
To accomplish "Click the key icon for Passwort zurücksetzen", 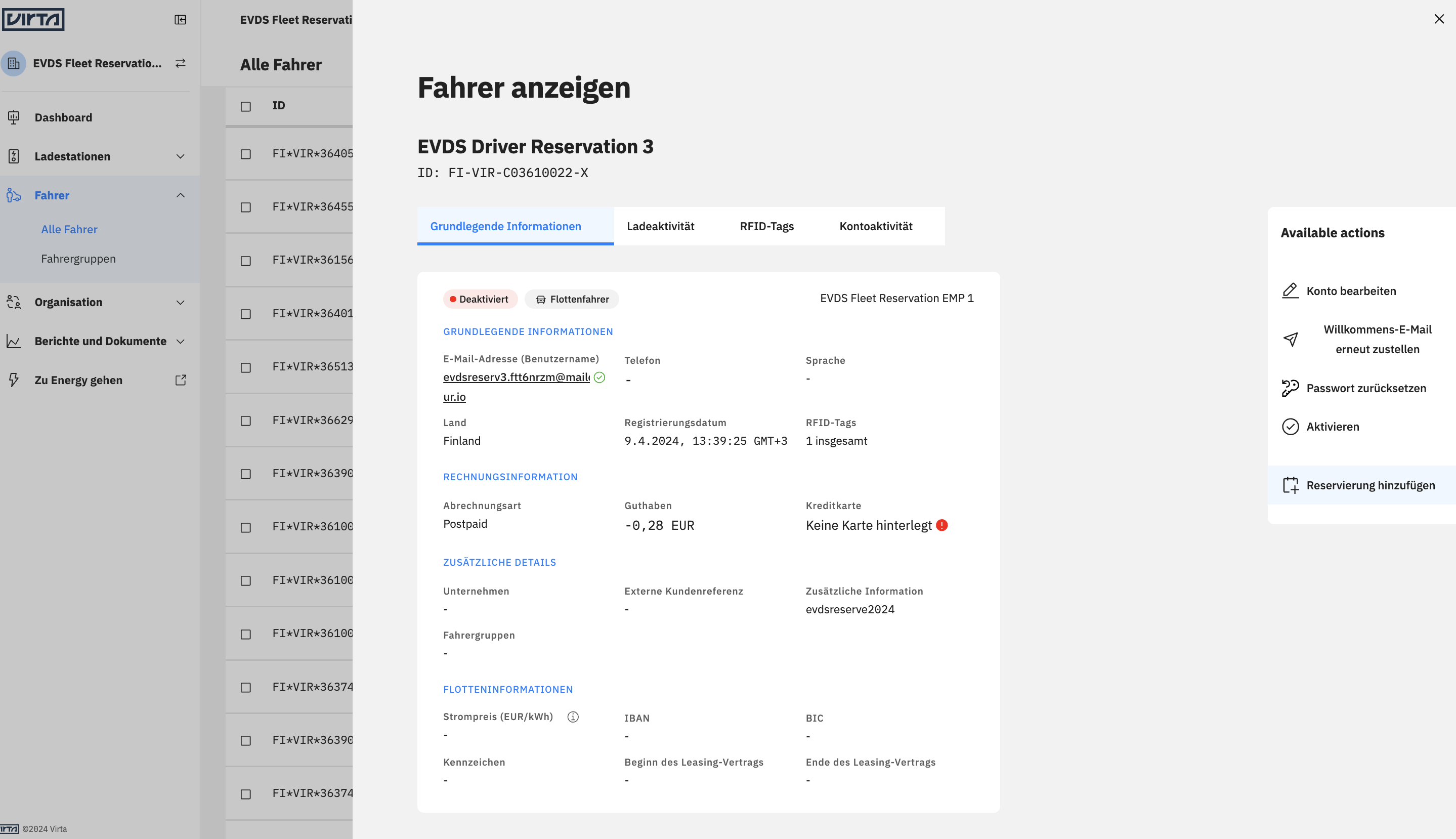I will (1290, 388).
